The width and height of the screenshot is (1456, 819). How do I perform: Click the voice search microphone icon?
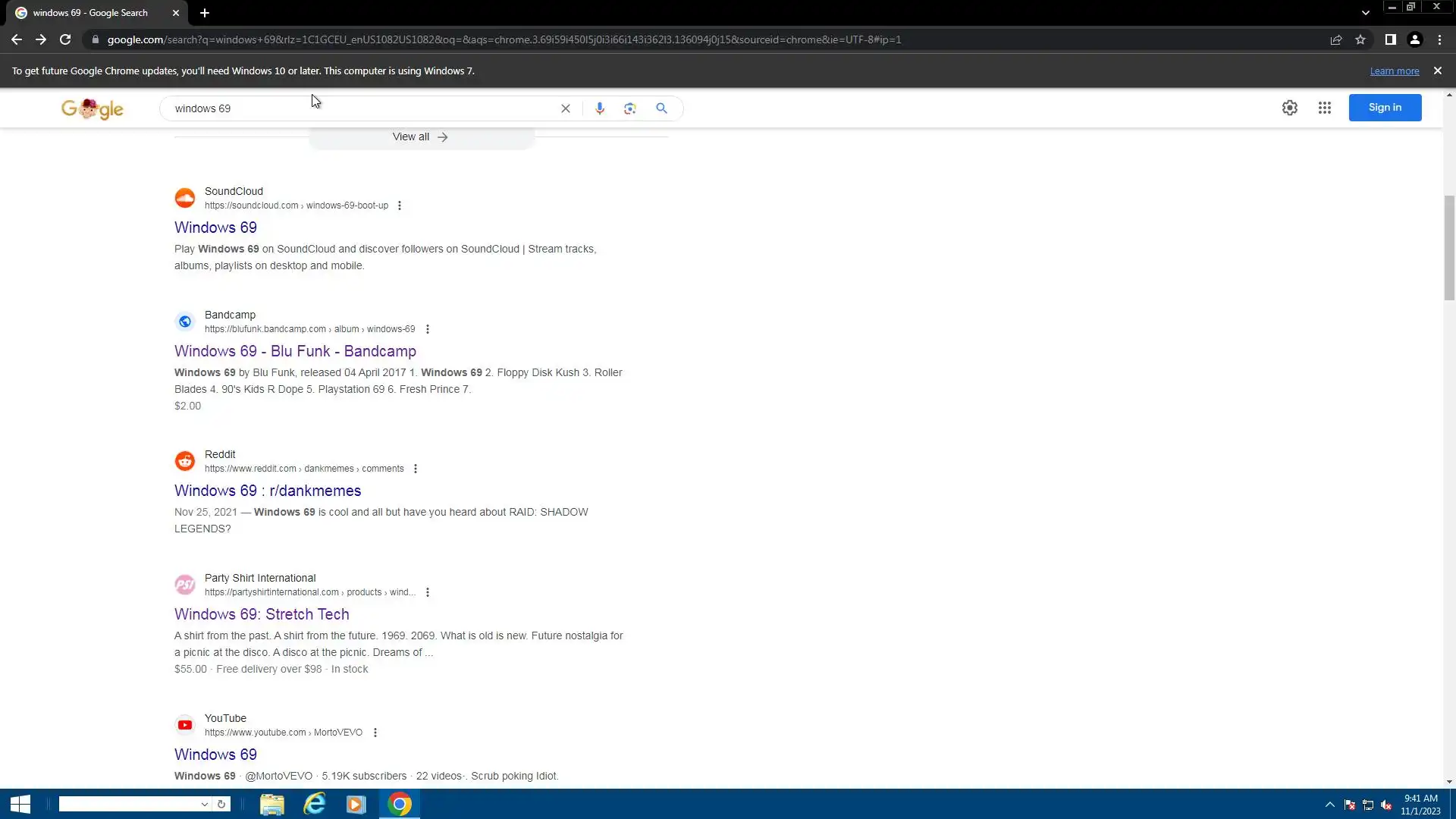pos(599,108)
